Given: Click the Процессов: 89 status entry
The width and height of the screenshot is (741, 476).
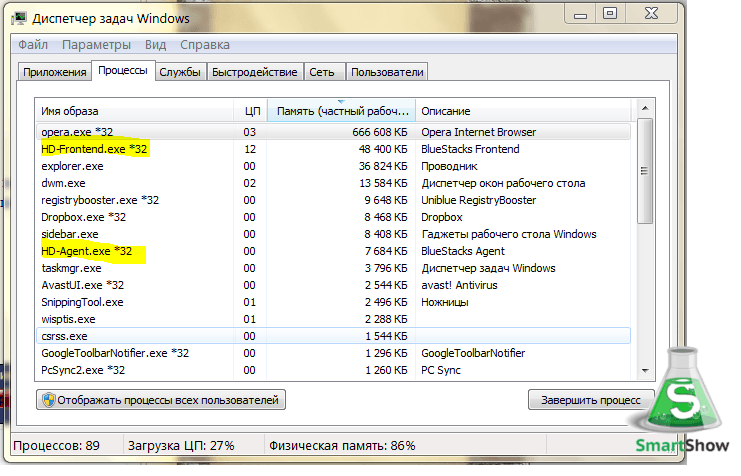Looking at the screenshot, I should [56, 446].
